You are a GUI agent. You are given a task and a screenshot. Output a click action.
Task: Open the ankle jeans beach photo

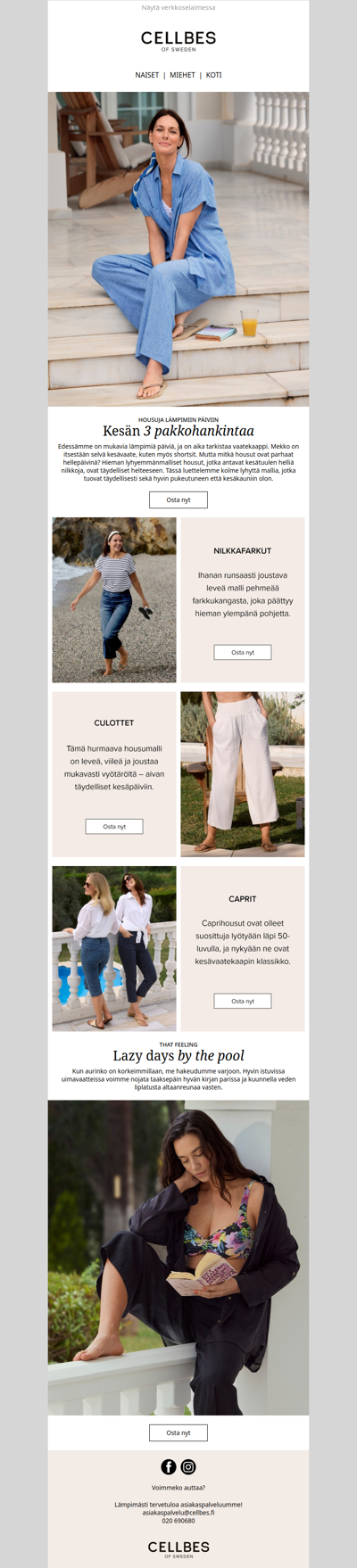click(x=114, y=600)
